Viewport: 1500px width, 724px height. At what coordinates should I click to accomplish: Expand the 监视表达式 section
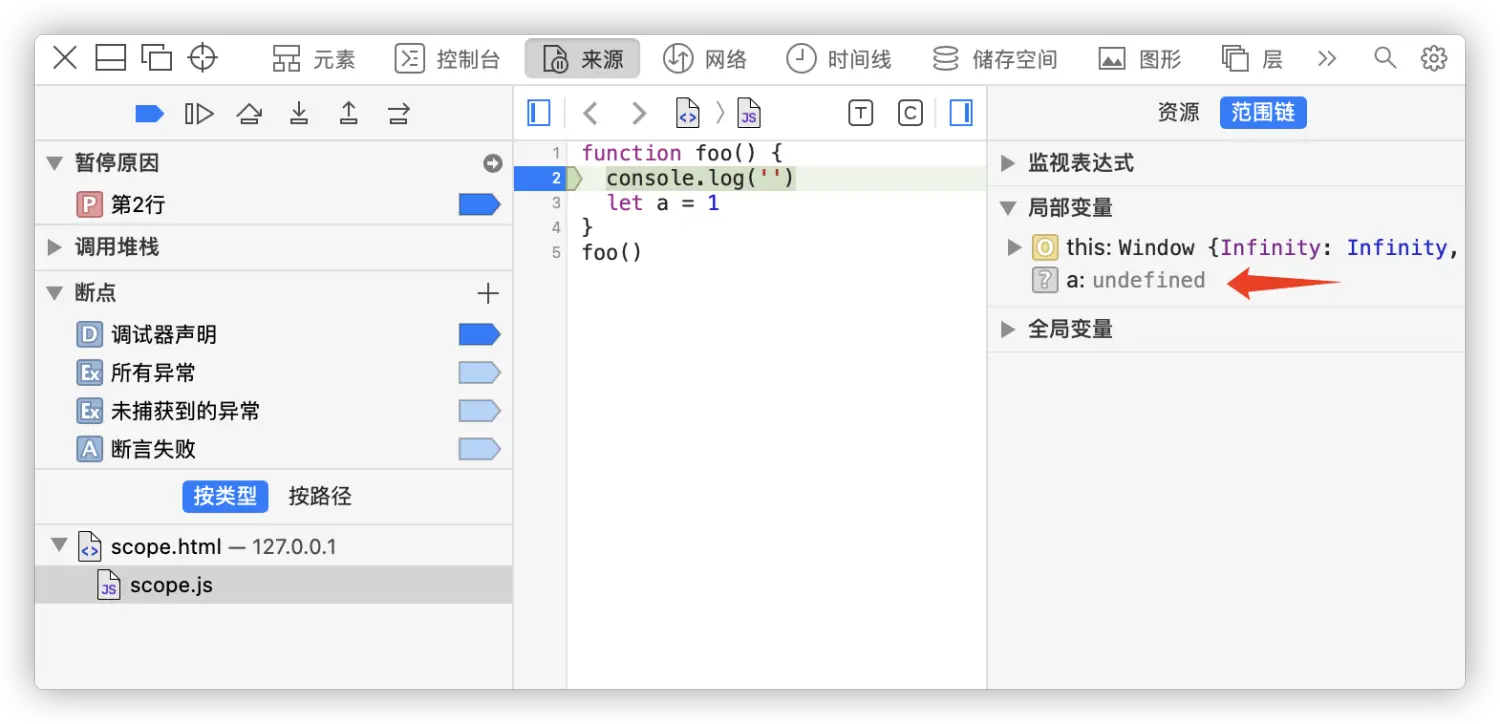1008,163
